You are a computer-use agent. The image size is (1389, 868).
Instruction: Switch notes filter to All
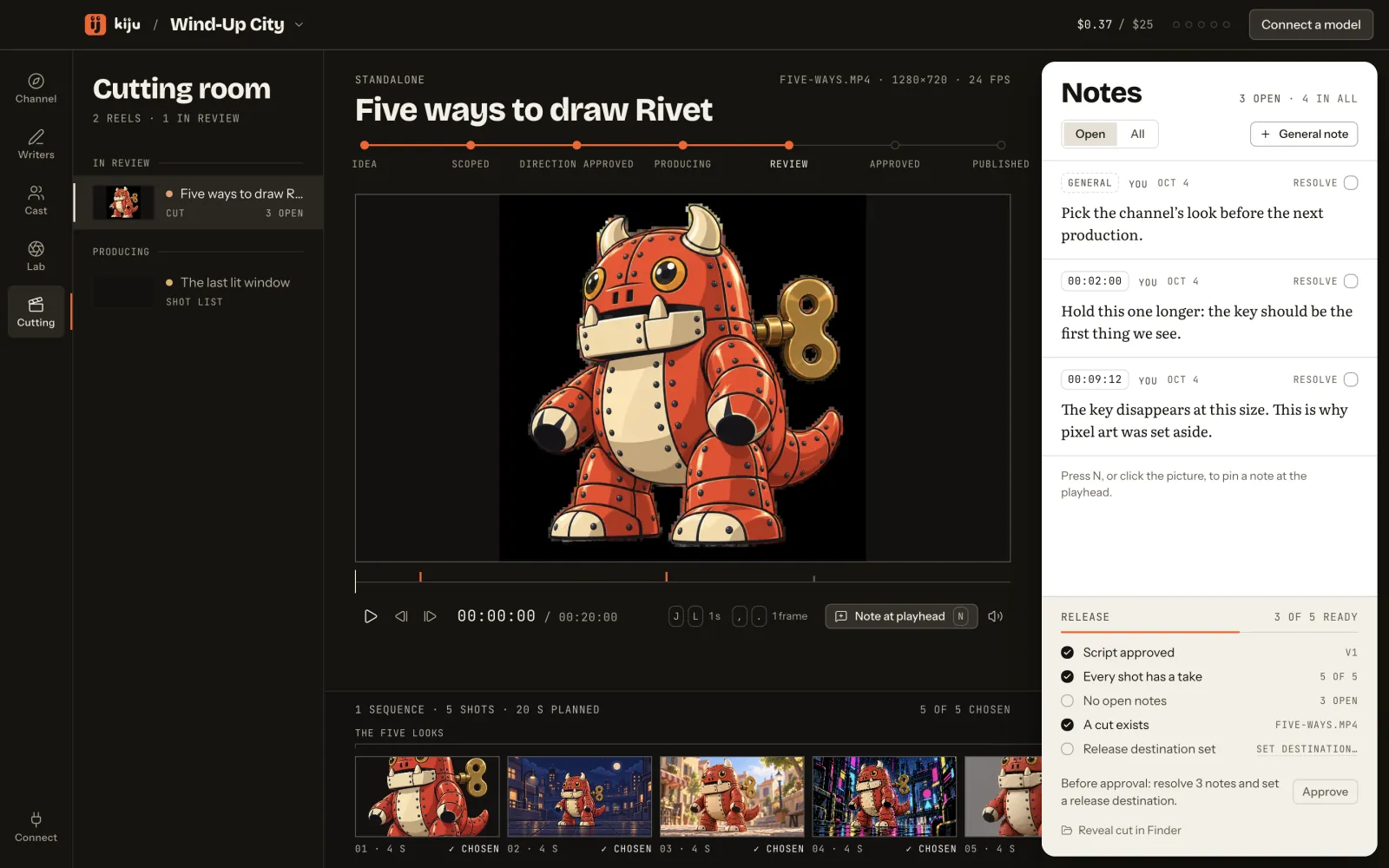tap(1137, 134)
